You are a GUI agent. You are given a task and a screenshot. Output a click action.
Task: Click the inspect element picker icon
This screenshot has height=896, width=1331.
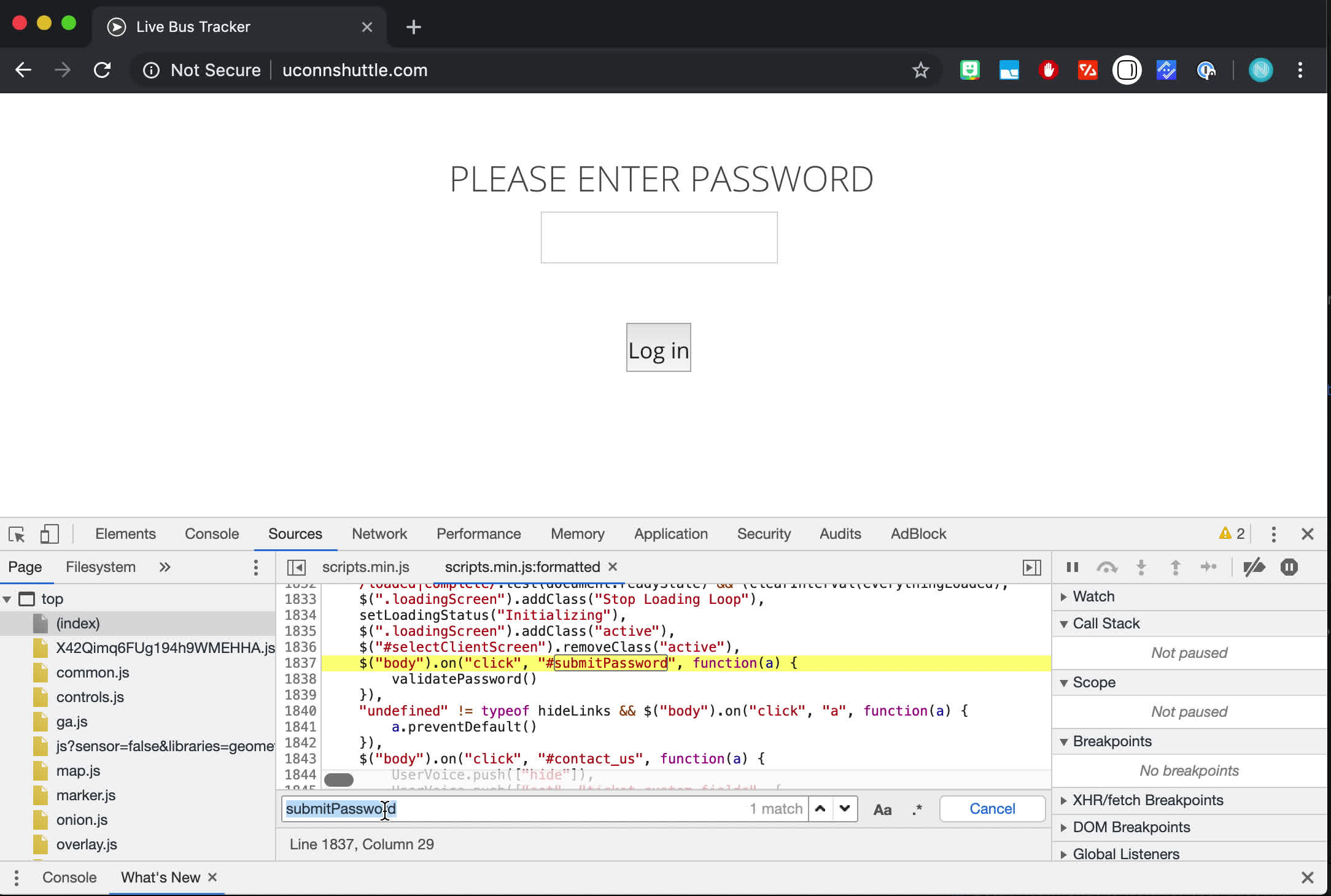click(17, 535)
